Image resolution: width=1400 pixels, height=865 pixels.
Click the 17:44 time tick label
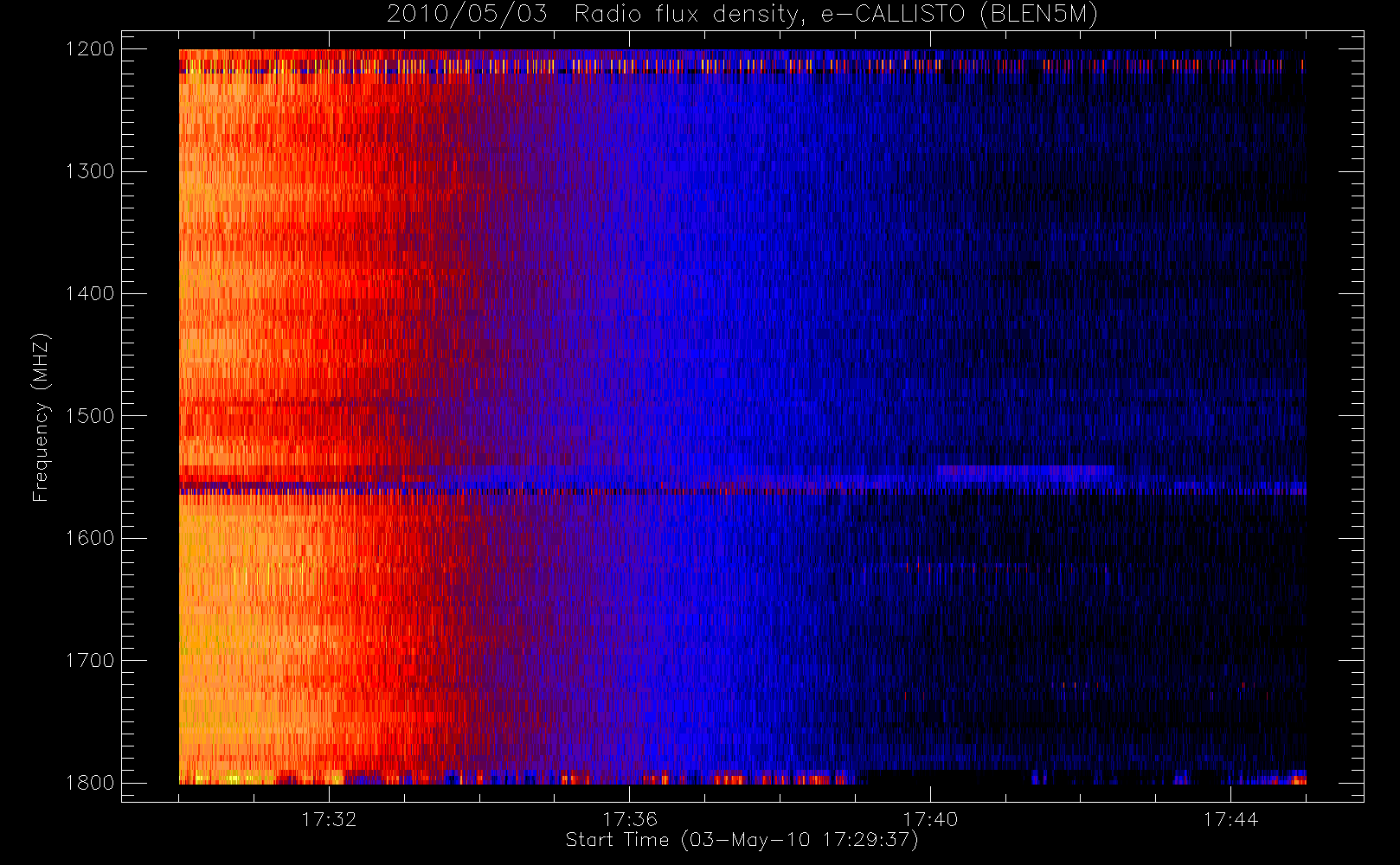click(1230, 819)
